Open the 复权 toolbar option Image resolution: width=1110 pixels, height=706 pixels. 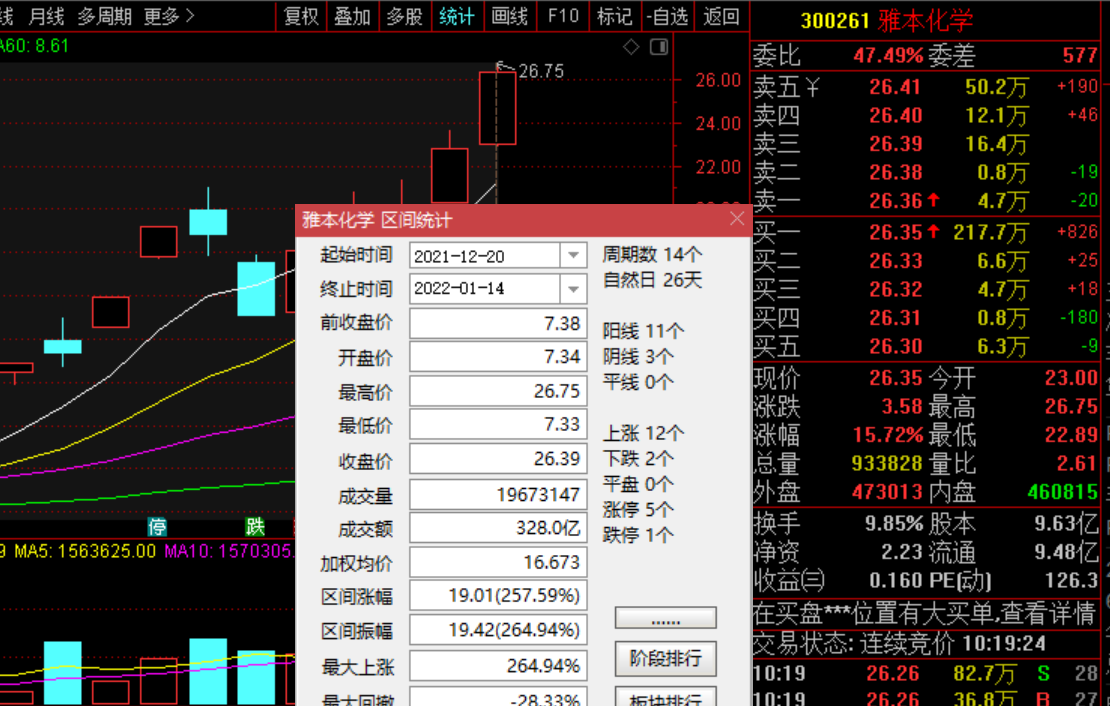tap(301, 16)
